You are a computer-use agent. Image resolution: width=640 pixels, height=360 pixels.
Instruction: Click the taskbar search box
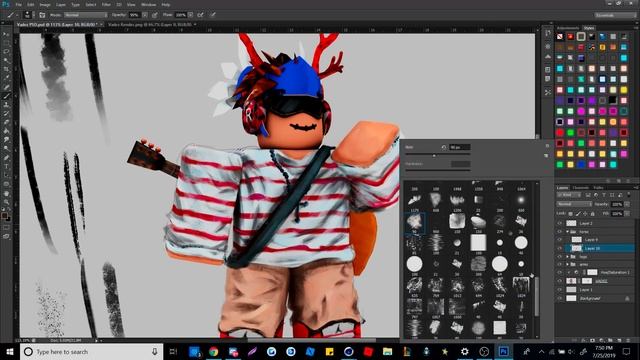[91, 351]
